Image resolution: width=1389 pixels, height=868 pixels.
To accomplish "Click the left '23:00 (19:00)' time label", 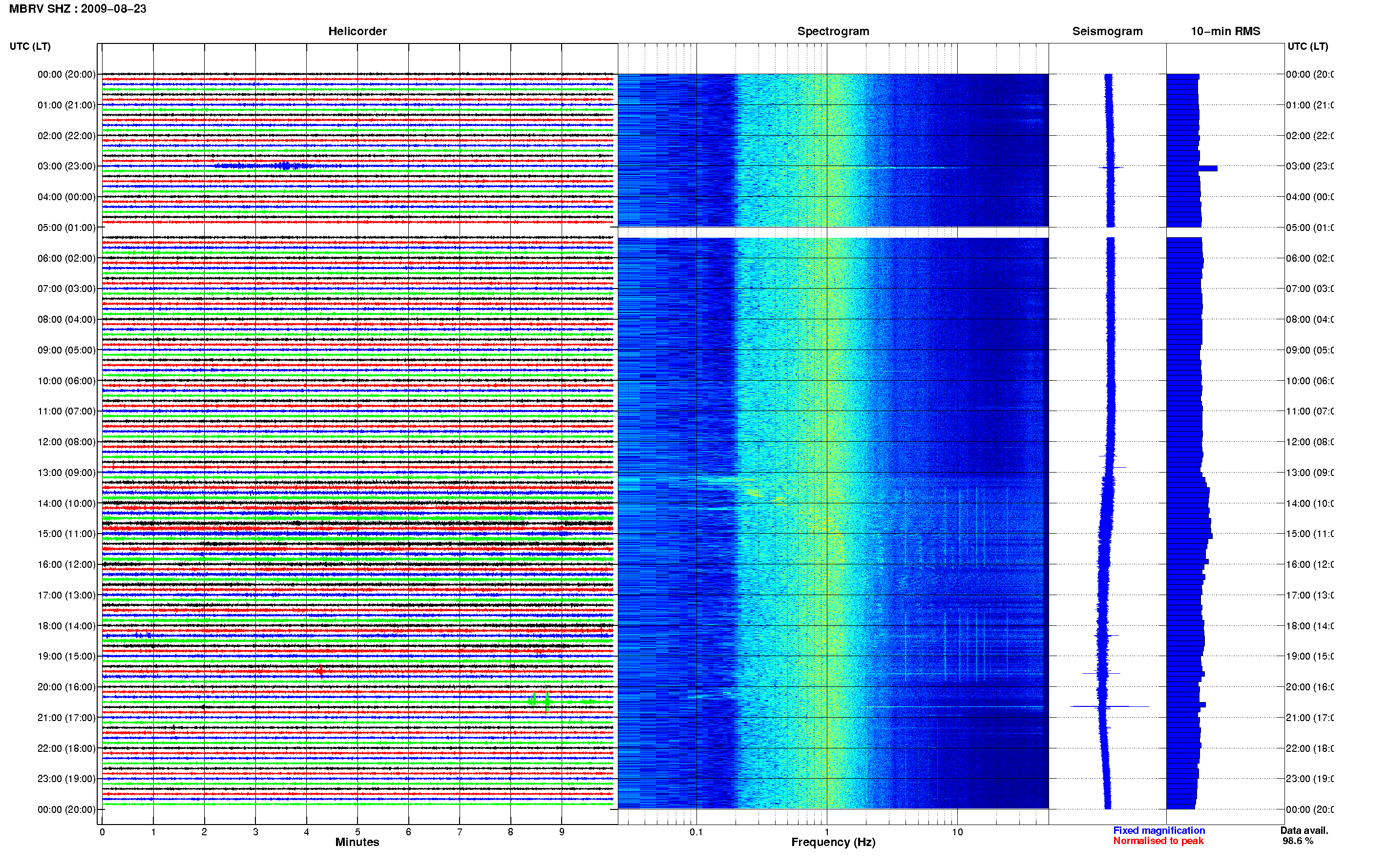I will [x=66, y=779].
